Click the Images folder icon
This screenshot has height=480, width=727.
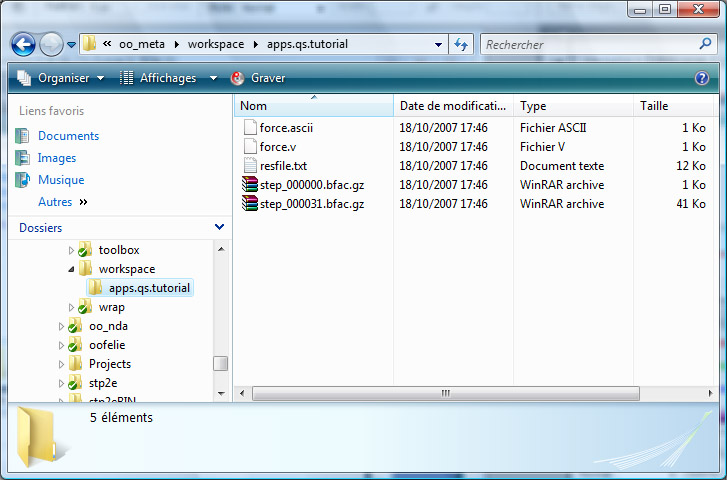(x=22, y=158)
